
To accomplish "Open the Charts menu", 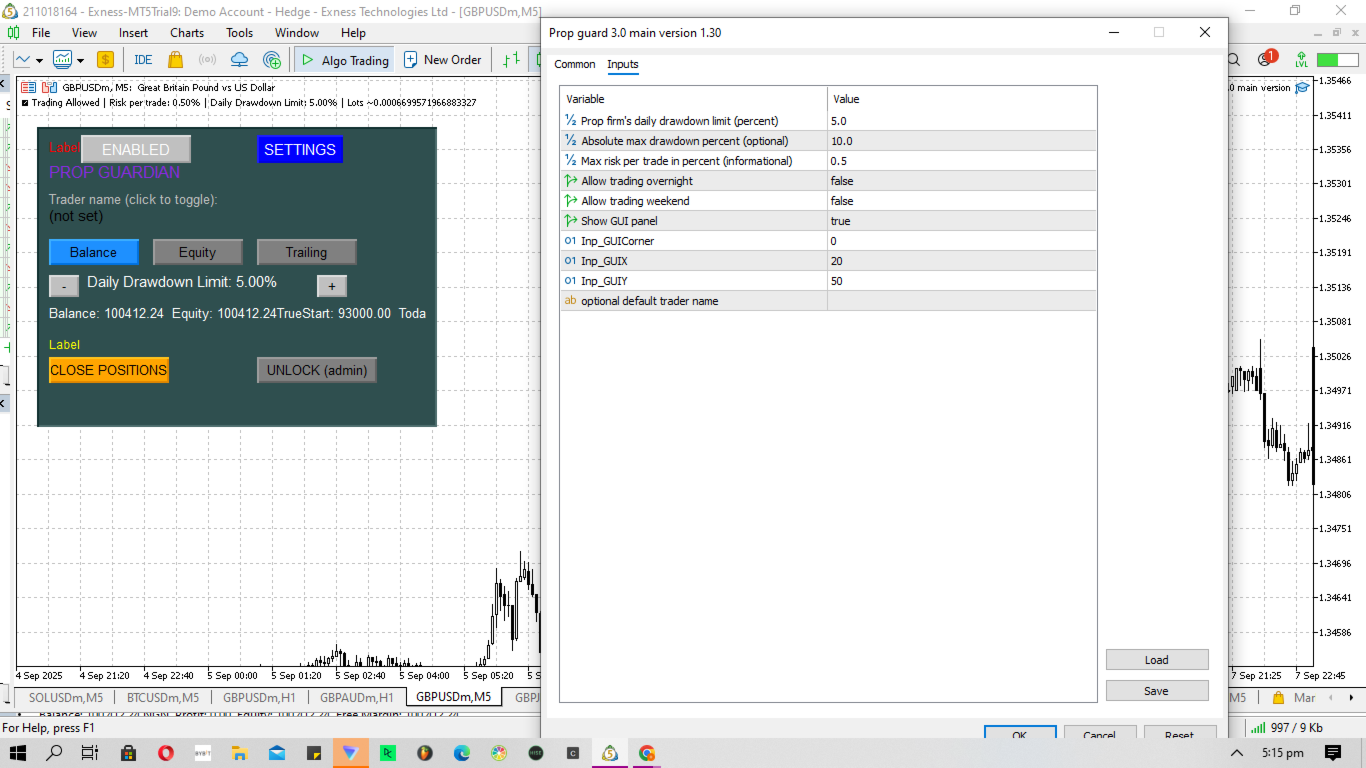I will pos(187,33).
